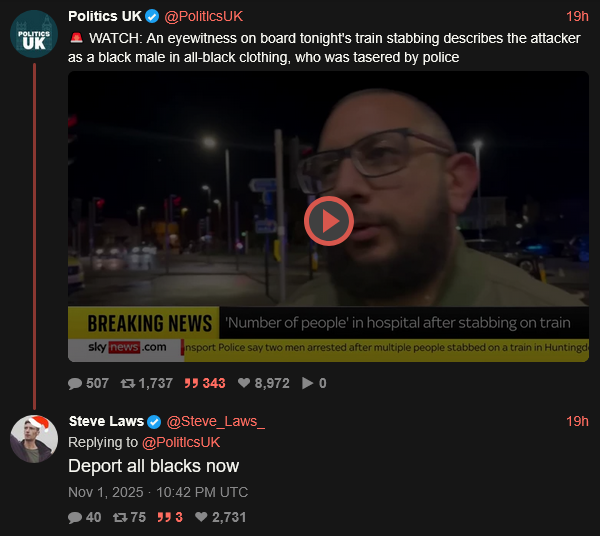Click heart icon with 2,731 likes

[201, 517]
